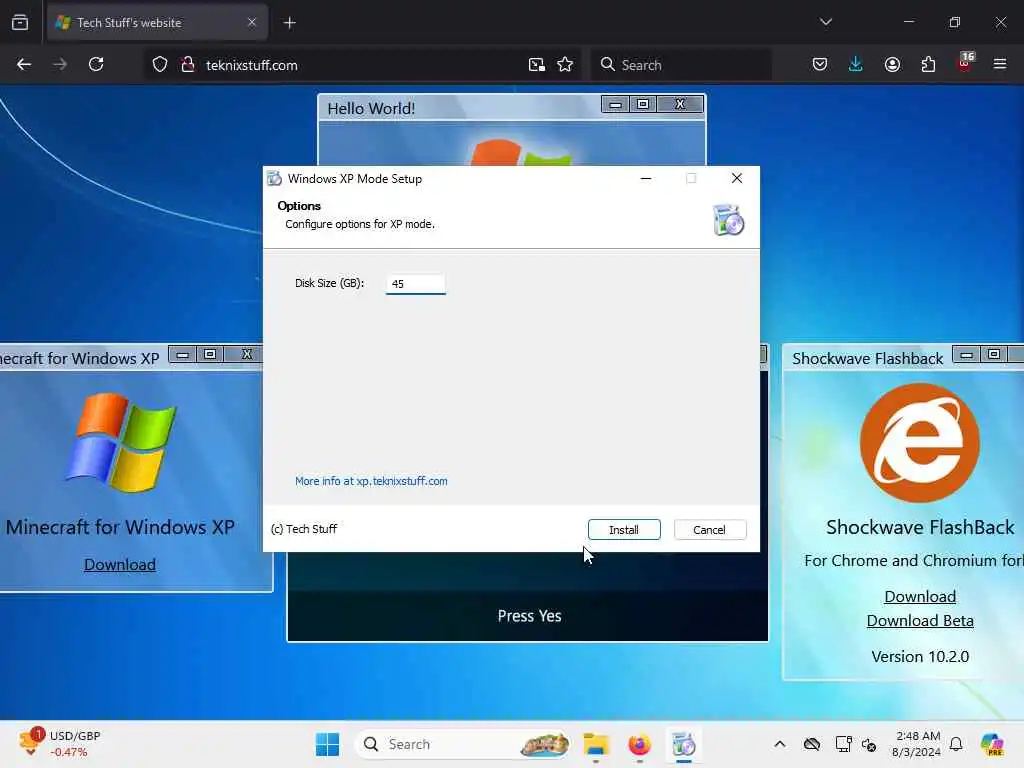This screenshot has width=1024, height=768.
Task: Click the Install button in XP Mode Setup
Action: coord(624,530)
